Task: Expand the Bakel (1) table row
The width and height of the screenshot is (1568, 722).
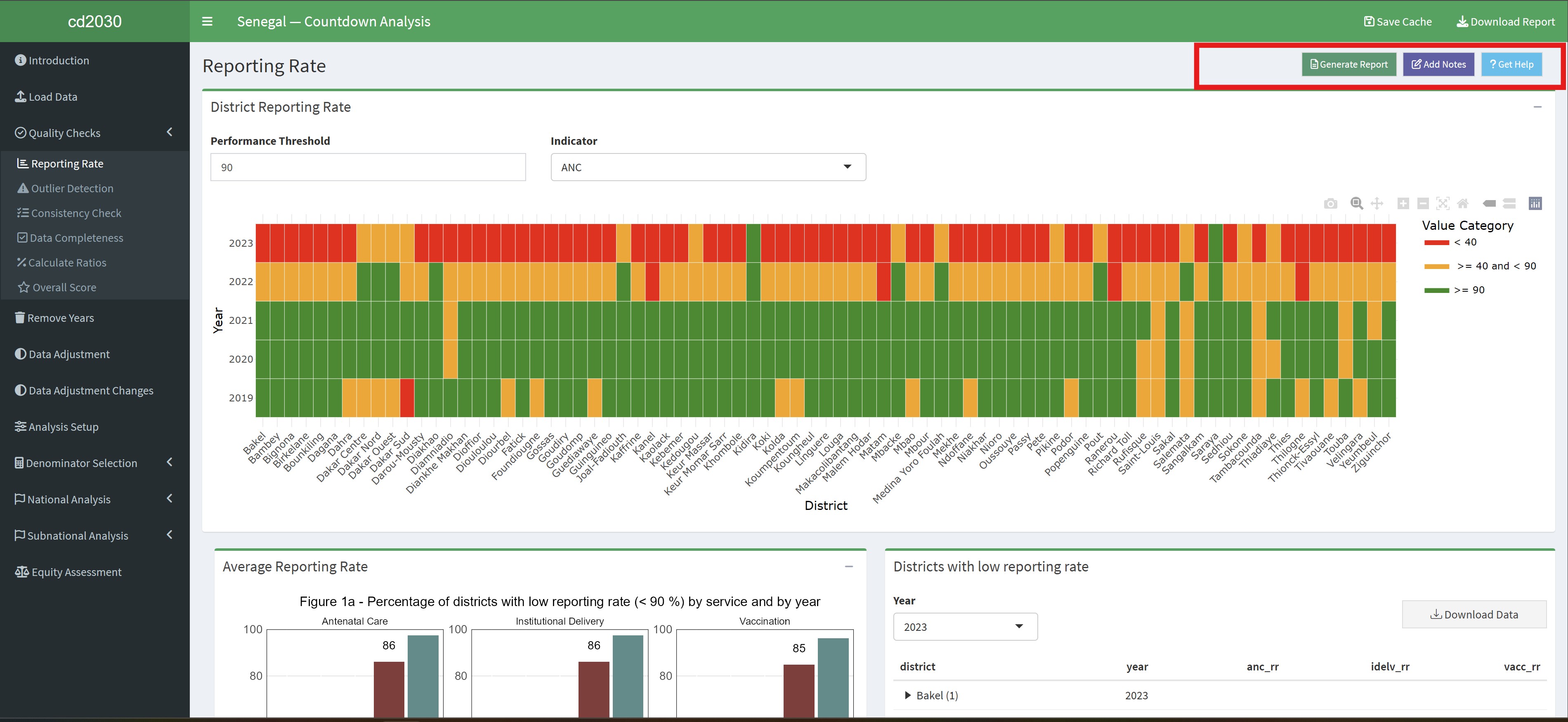Action: pos(907,695)
